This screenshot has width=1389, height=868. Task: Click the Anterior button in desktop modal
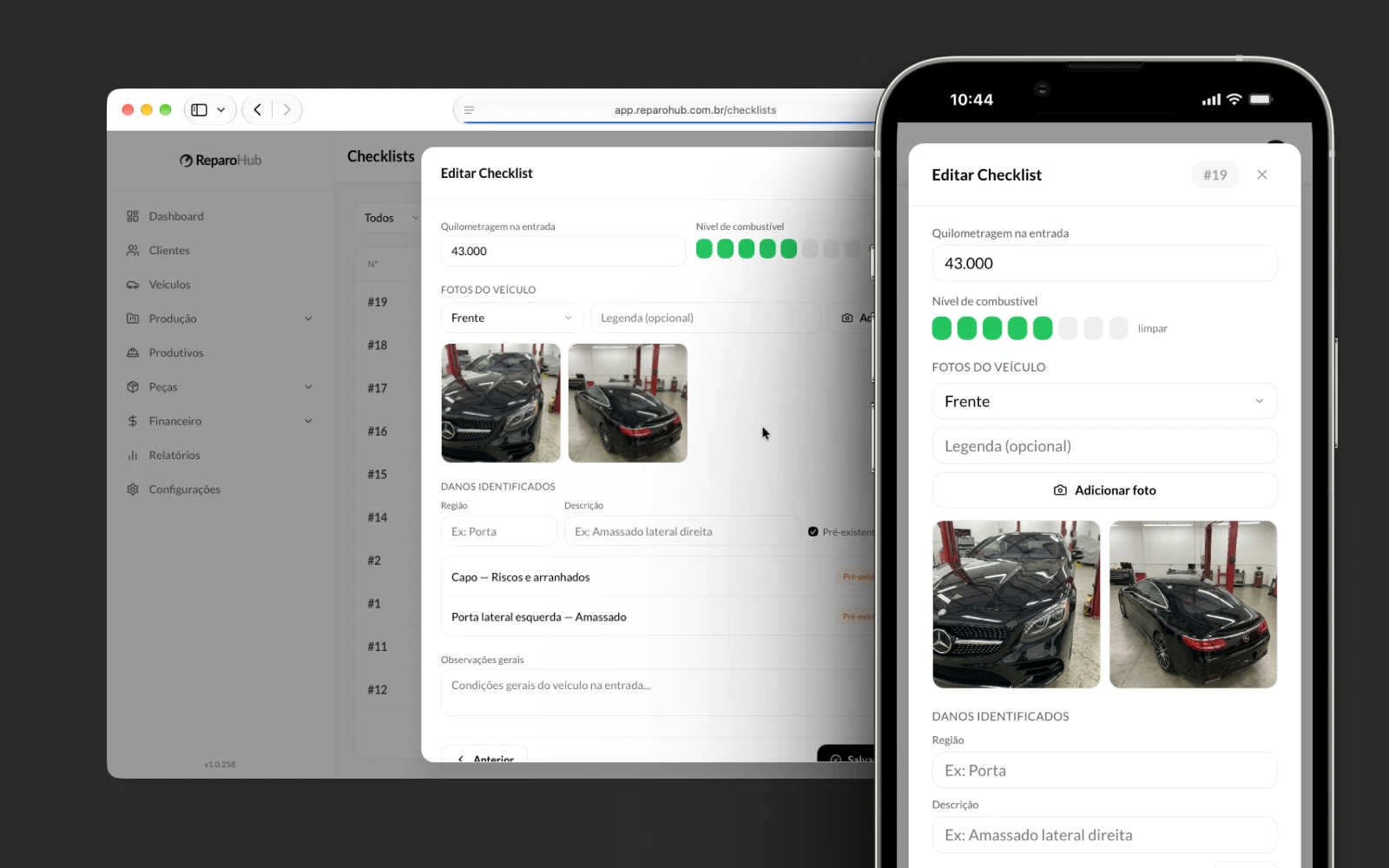point(484,753)
